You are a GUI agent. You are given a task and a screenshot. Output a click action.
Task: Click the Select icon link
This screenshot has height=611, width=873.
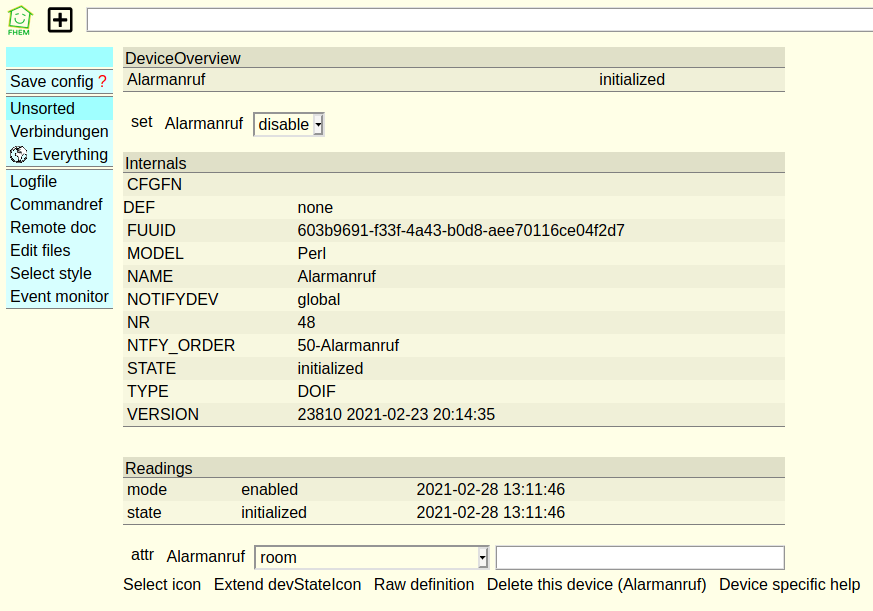pos(162,584)
